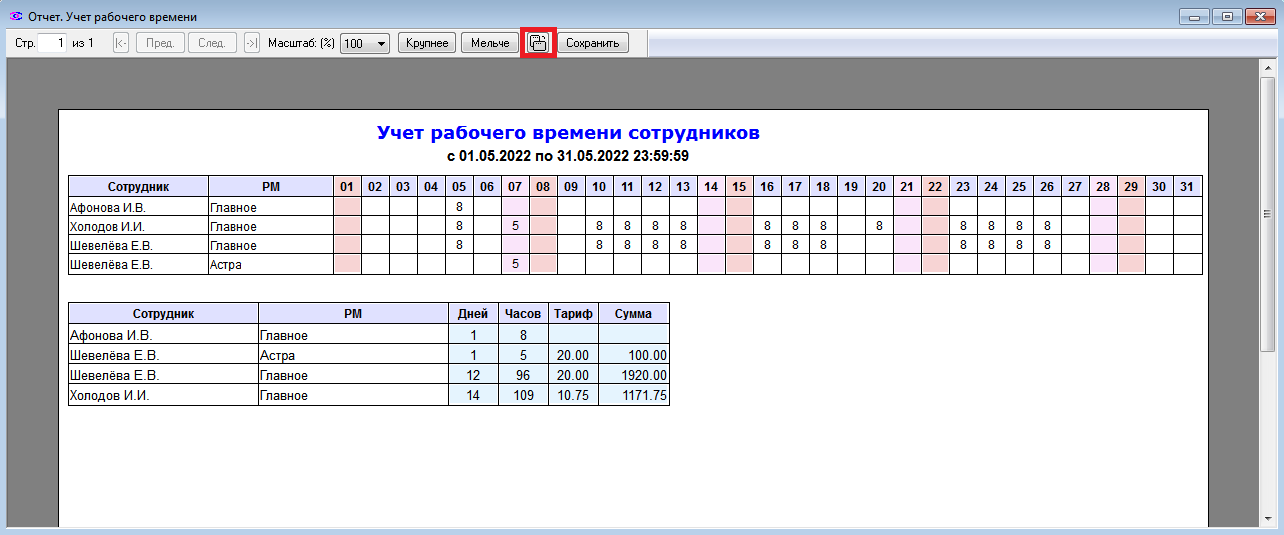This screenshot has width=1284, height=535.
Task: Close the report window
Action: click(x=1260, y=16)
